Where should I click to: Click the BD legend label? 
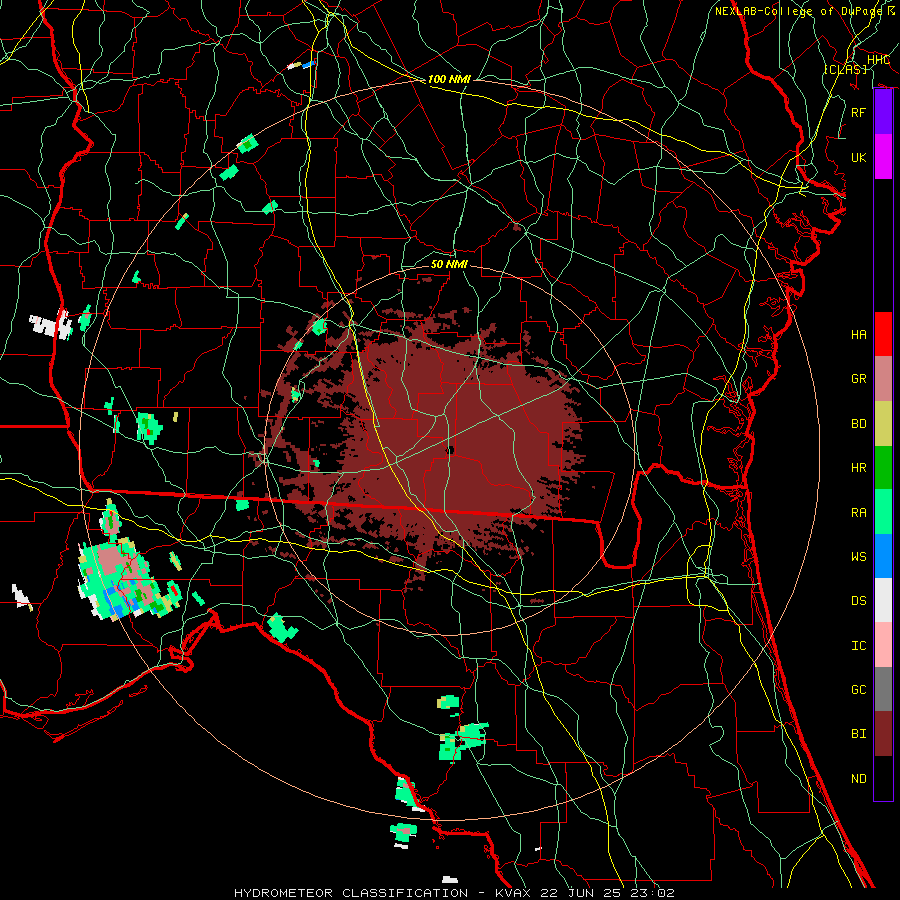858,424
